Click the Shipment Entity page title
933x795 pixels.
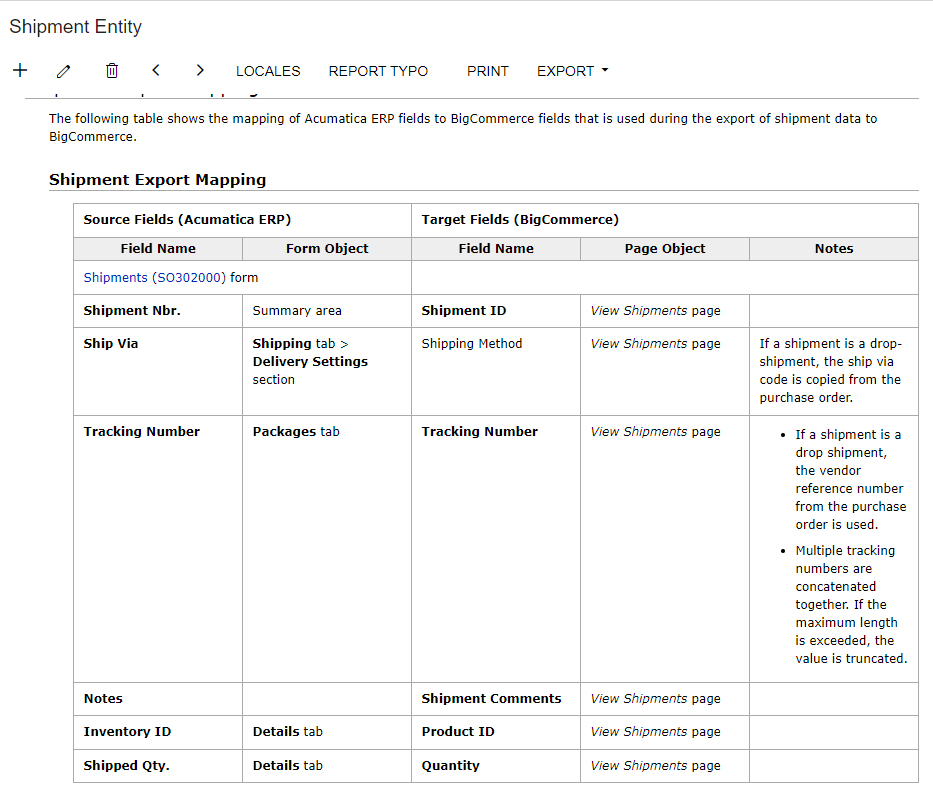[x=76, y=27]
